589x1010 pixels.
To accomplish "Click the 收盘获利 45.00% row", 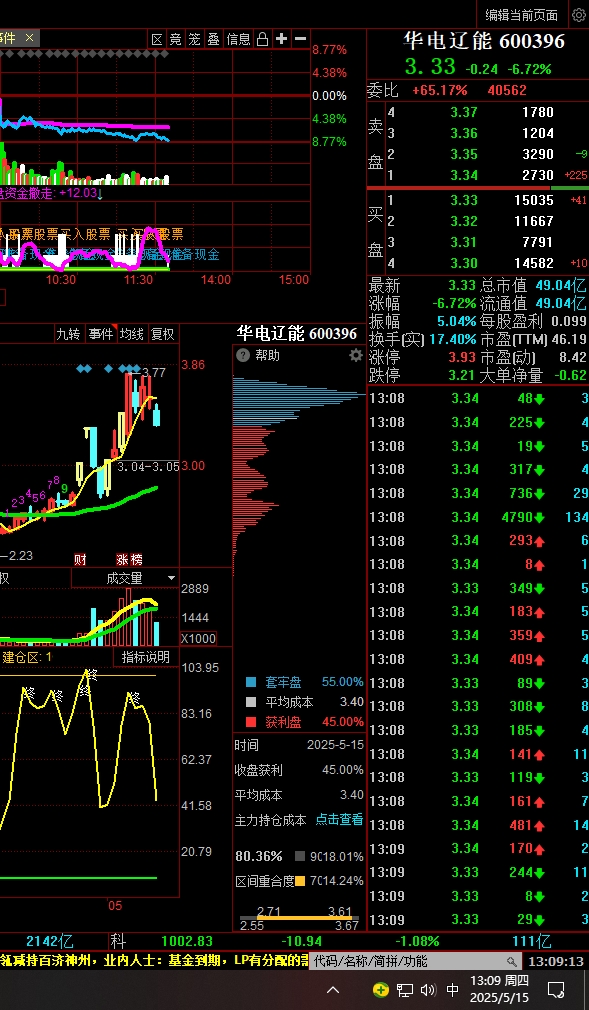I will [299, 770].
